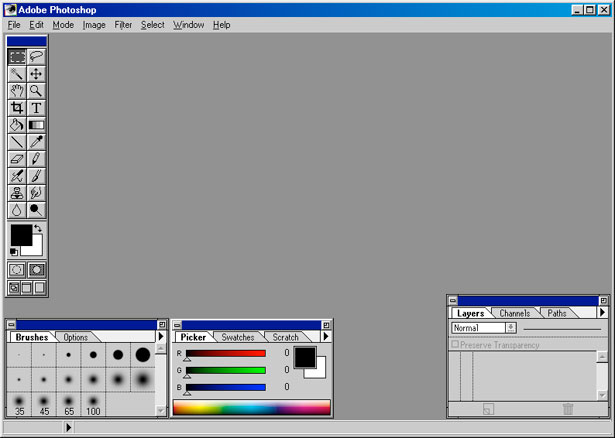
Task: Activate the Zoom magnifier tool
Action: click(36, 91)
